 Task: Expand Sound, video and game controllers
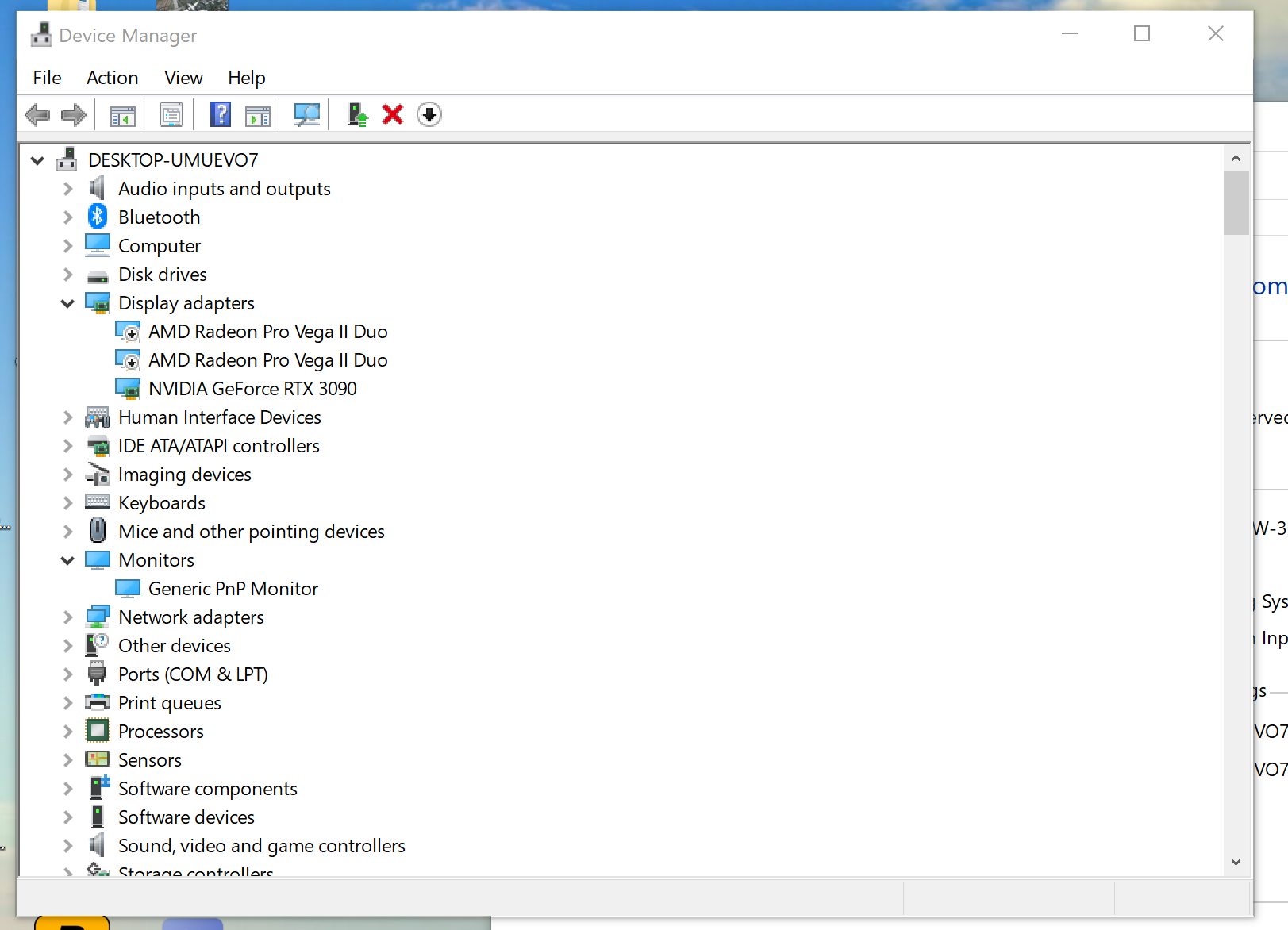tap(68, 846)
